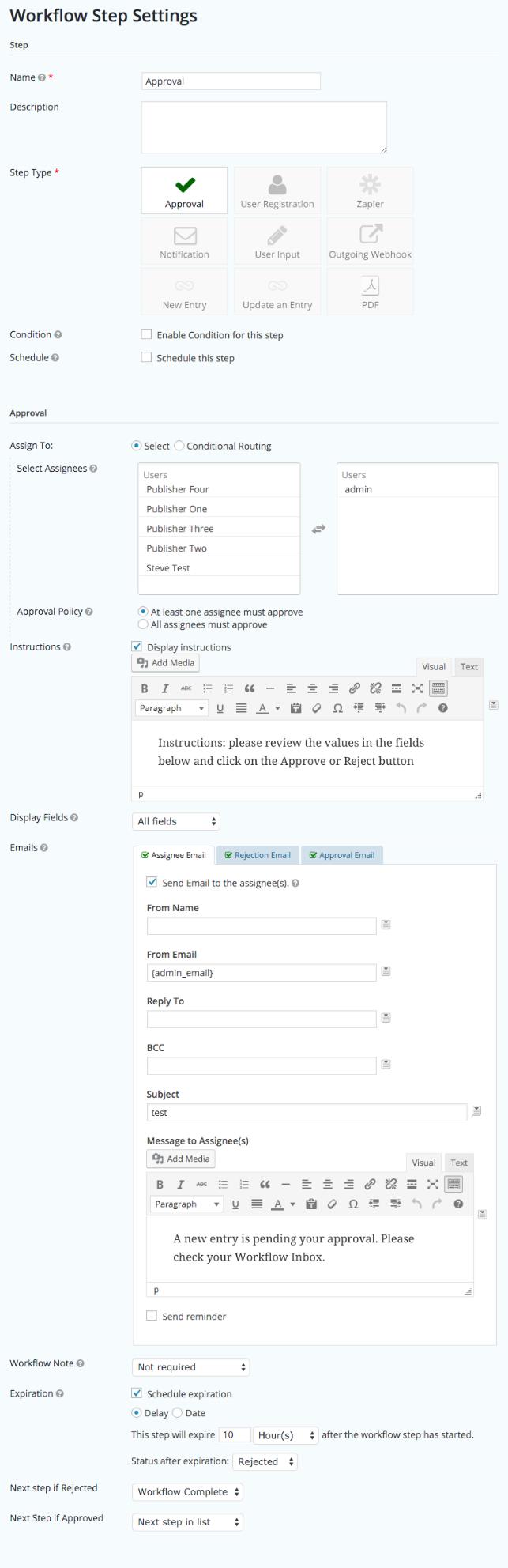Select All assignees must approve option
The width and height of the screenshot is (508, 1568).
(x=143, y=624)
